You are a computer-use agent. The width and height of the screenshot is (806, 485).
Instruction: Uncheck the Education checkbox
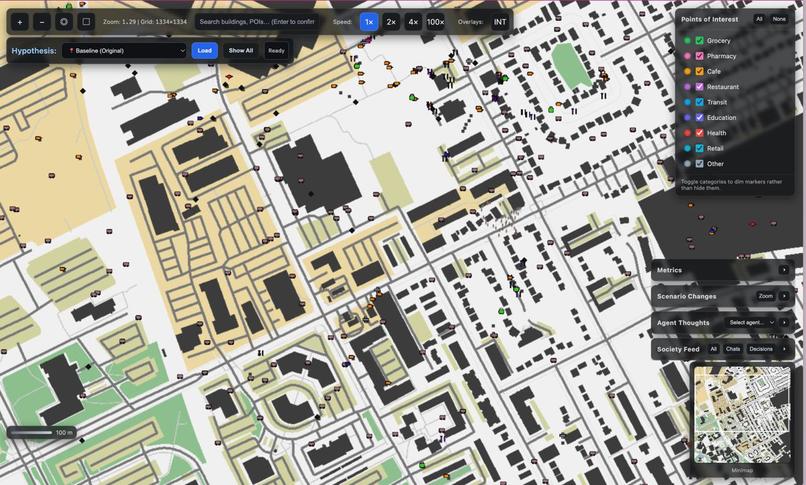point(699,118)
